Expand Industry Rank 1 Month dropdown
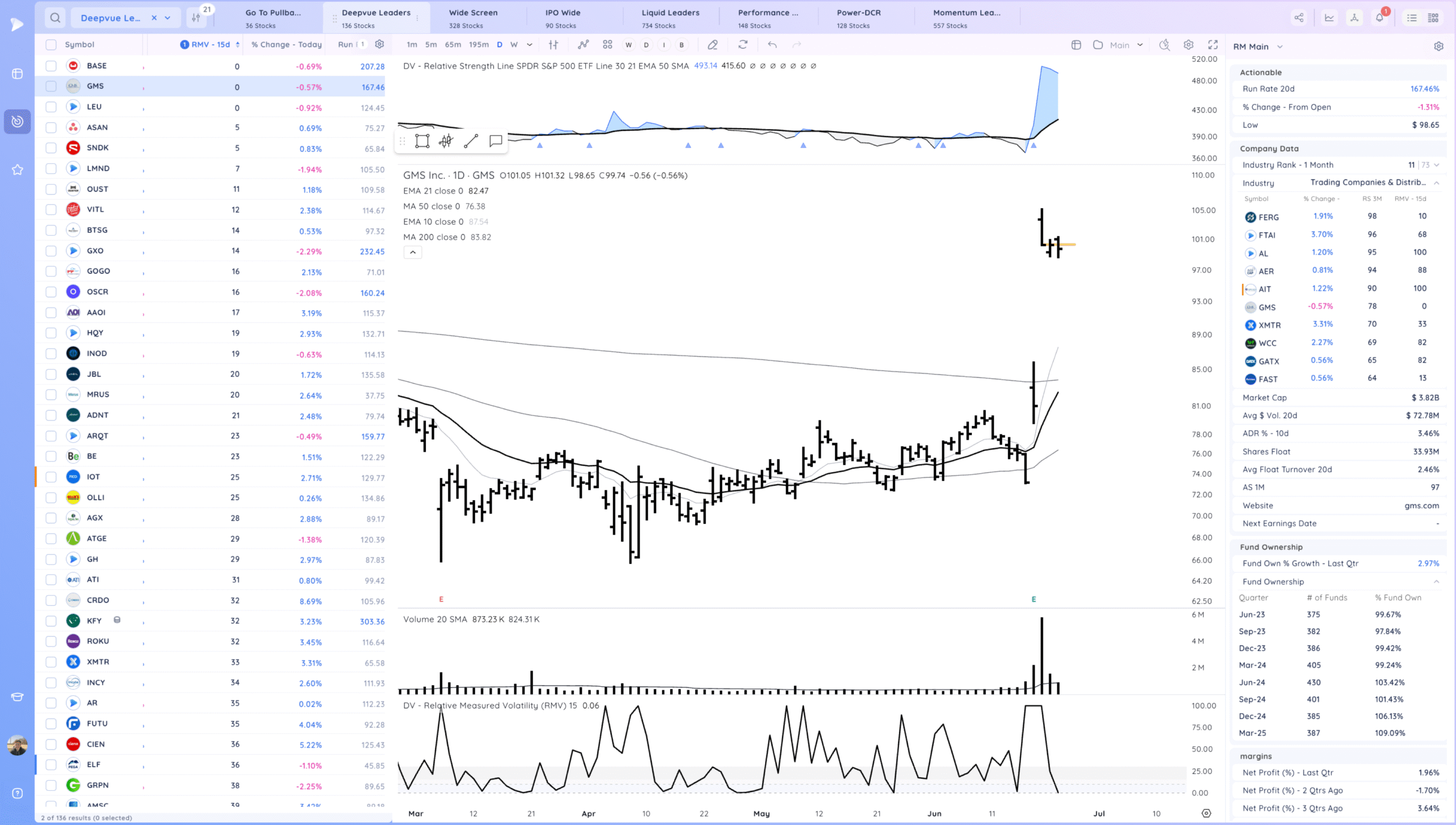This screenshot has height=825, width=1456. 1437,165
